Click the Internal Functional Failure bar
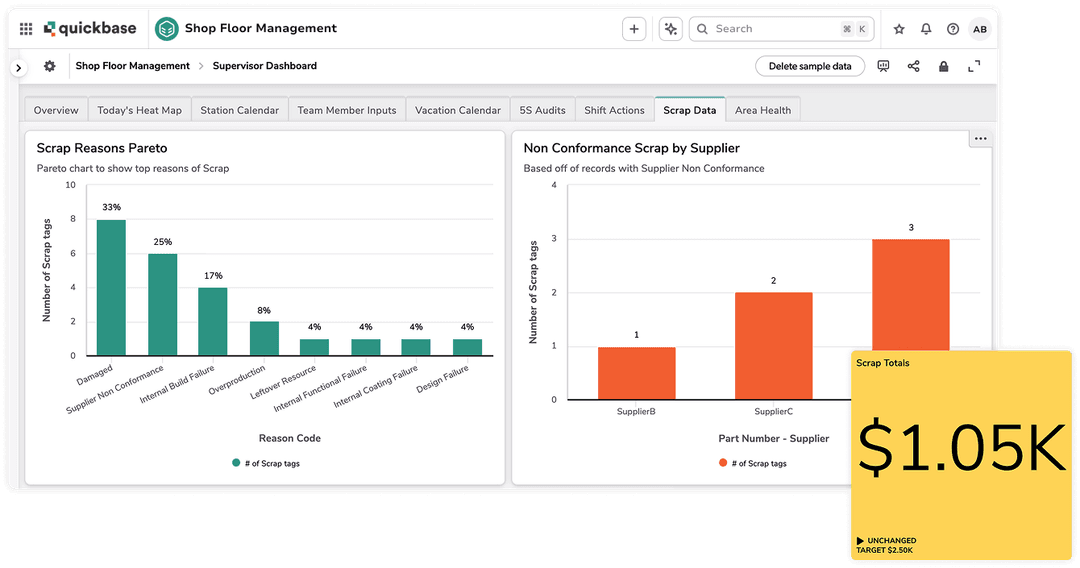Image resolution: width=1080 pixels, height=568 pixels. pyautogui.click(x=366, y=348)
